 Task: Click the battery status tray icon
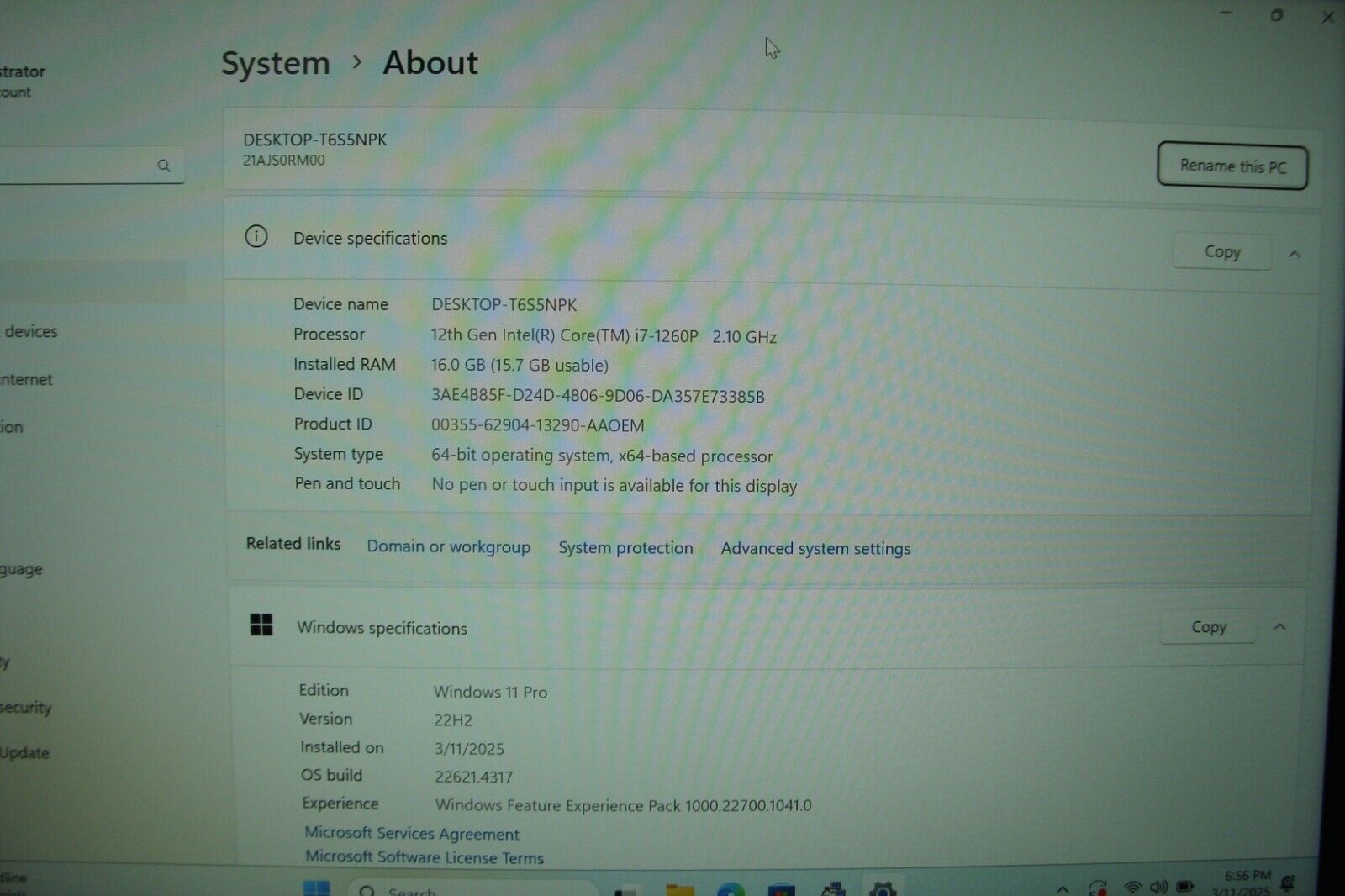pos(1185,887)
